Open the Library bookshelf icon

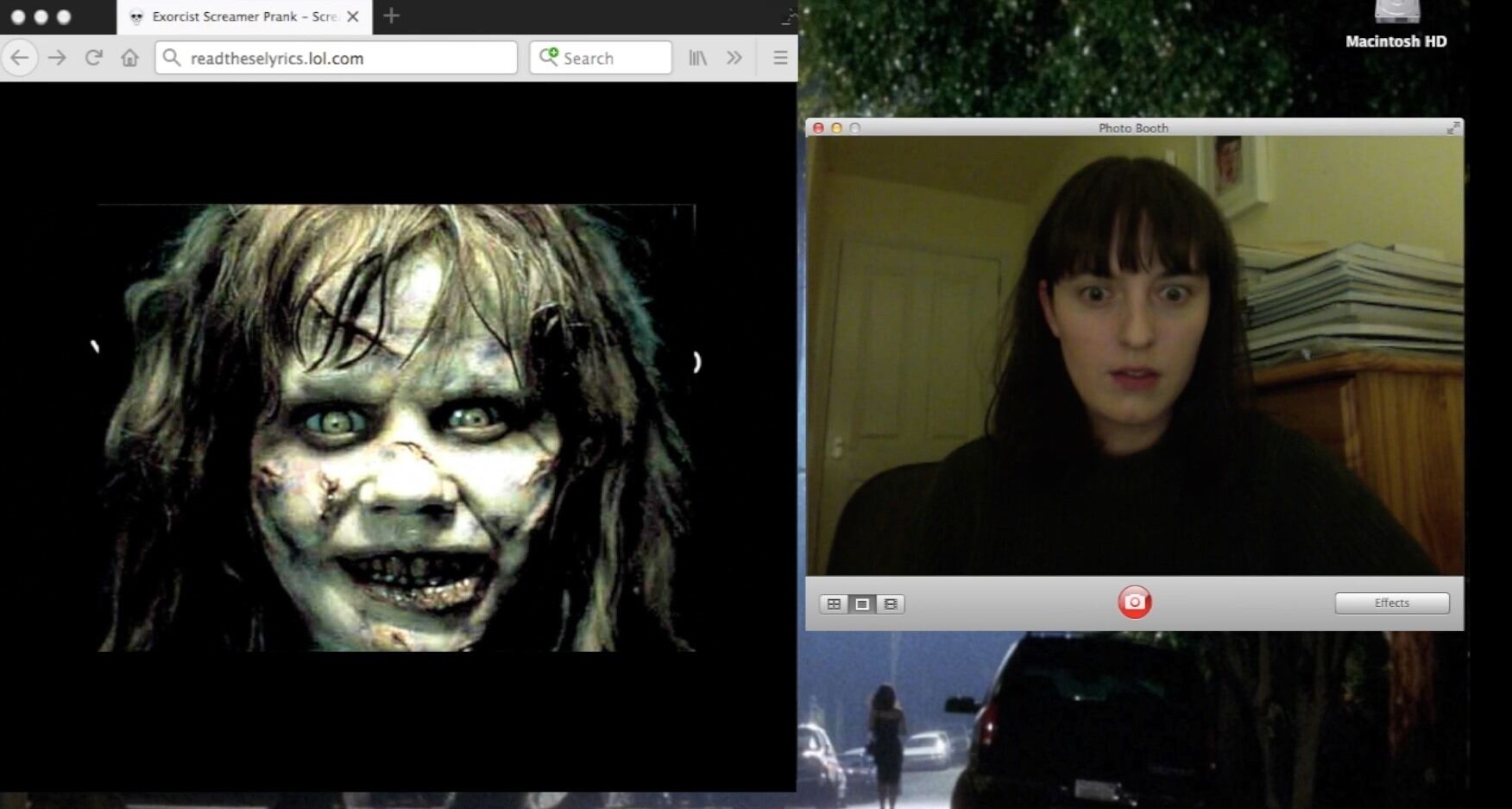tap(697, 58)
